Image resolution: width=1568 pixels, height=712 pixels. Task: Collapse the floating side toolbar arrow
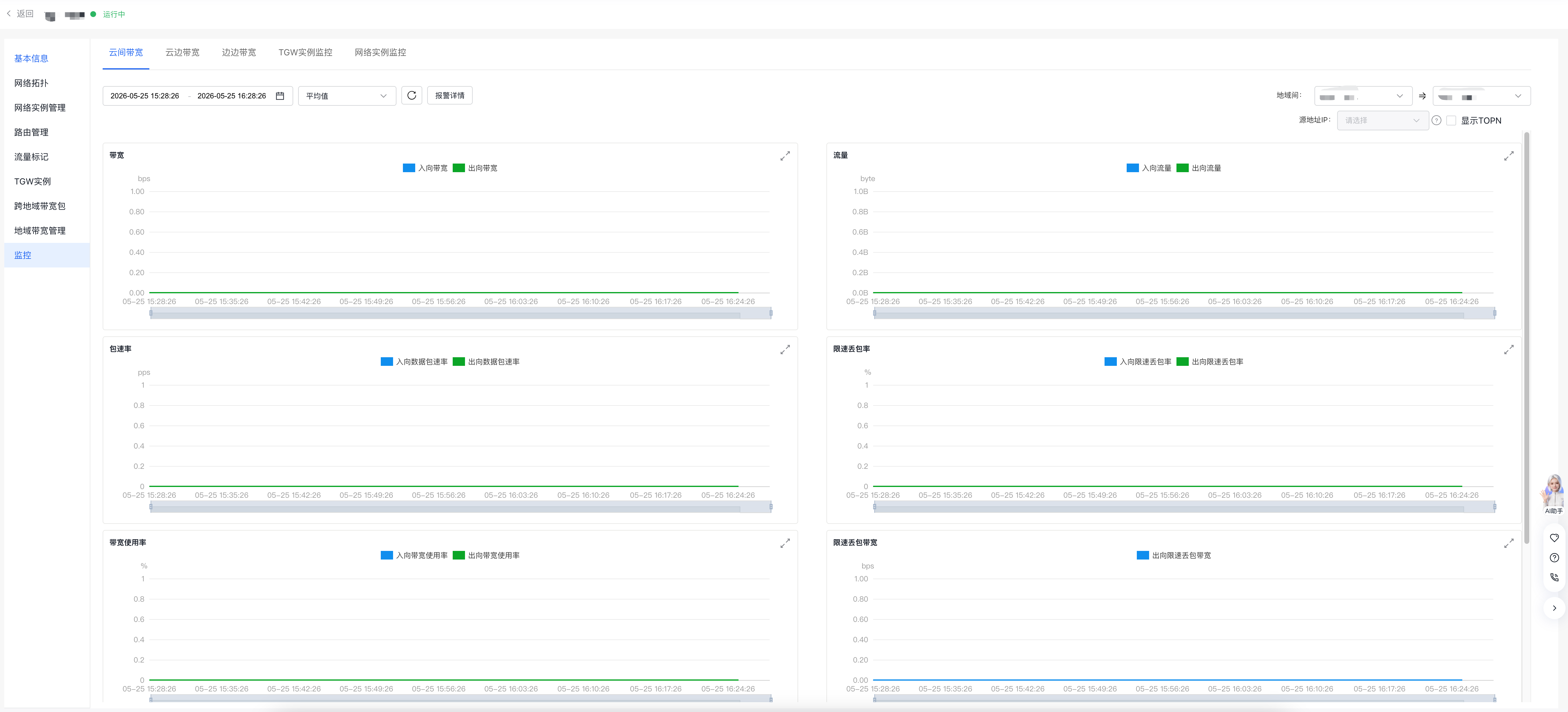(x=1554, y=608)
